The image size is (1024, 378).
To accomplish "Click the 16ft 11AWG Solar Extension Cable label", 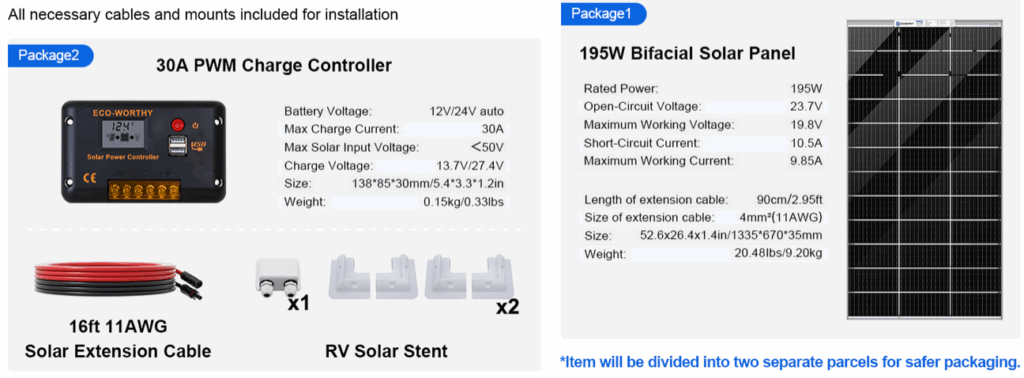I will point(118,338).
